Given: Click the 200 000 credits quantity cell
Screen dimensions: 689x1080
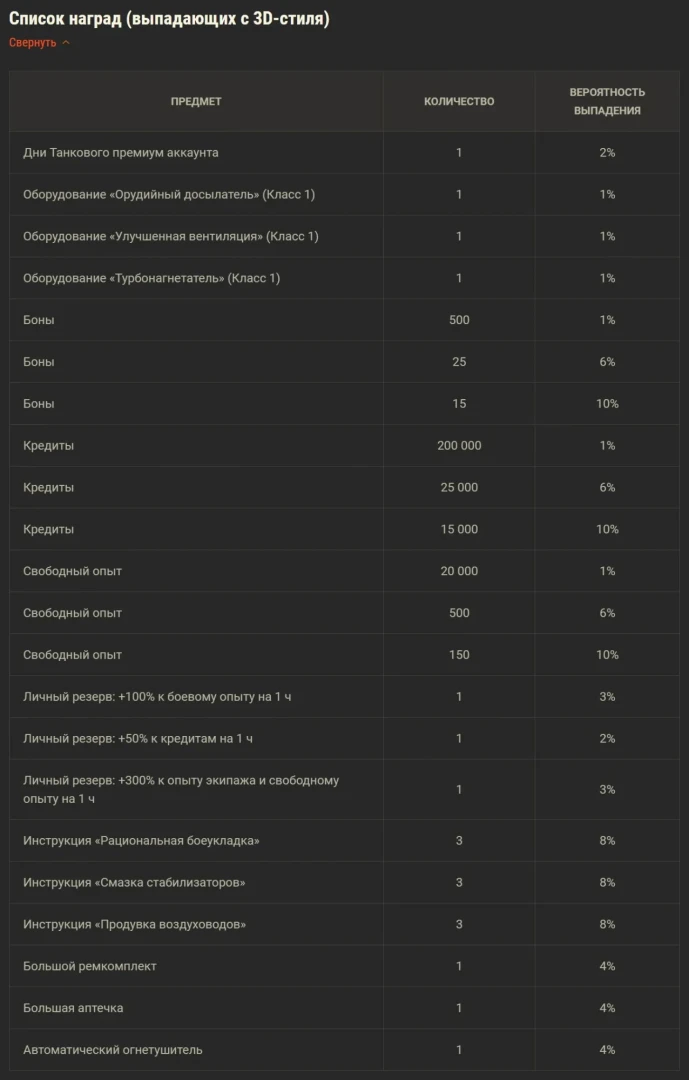Looking at the screenshot, I should point(459,446).
